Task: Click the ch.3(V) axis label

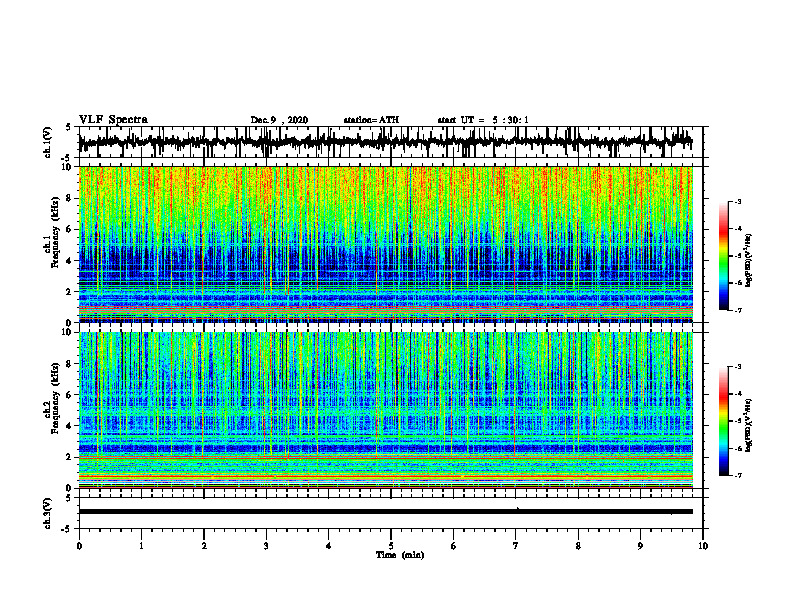Action: coord(48,513)
